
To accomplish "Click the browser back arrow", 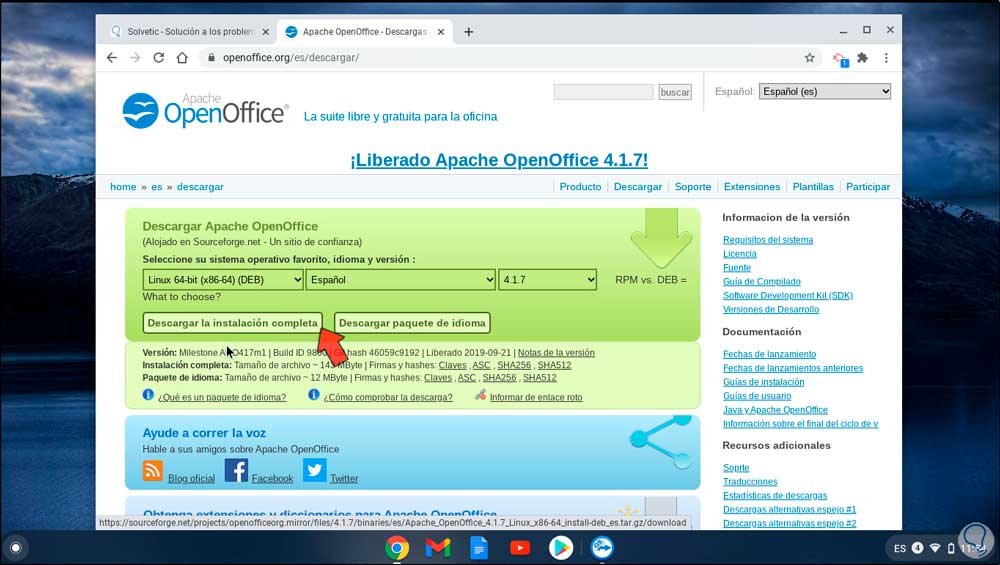I will (112, 57).
